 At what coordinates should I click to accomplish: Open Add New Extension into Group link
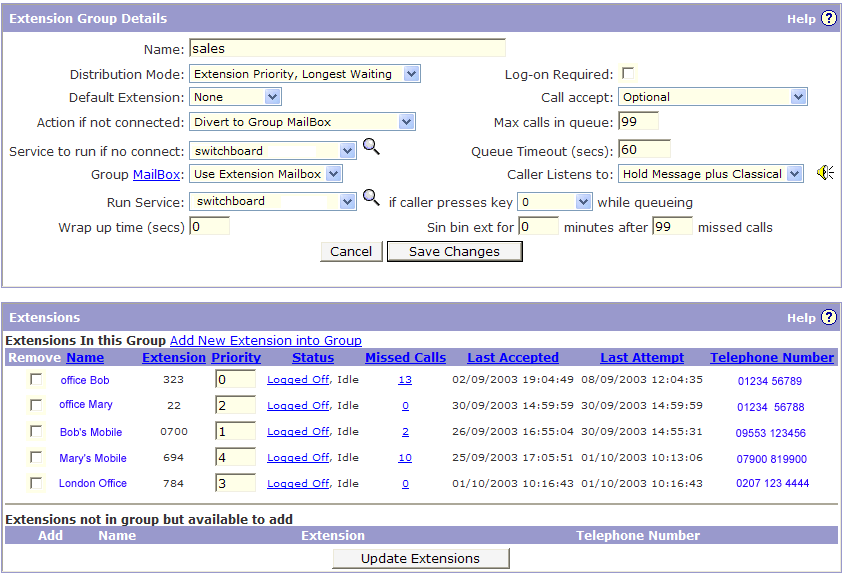point(266,340)
